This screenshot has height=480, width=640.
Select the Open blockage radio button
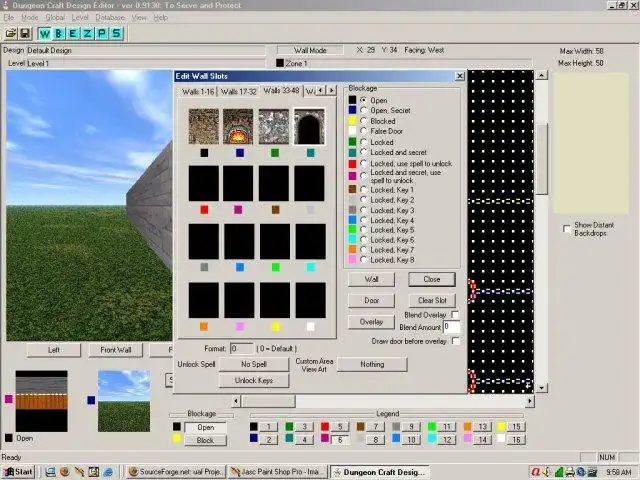(363, 100)
